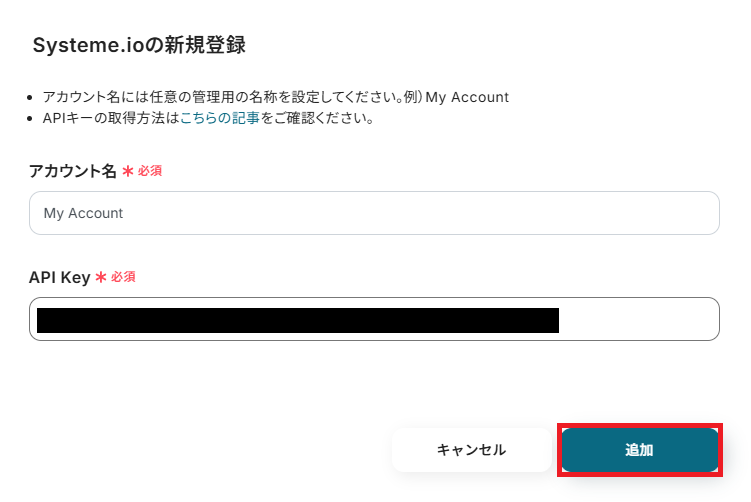The image size is (751, 502).
Task: Click the blacked-out API Key value
Action: click(297, 320)
